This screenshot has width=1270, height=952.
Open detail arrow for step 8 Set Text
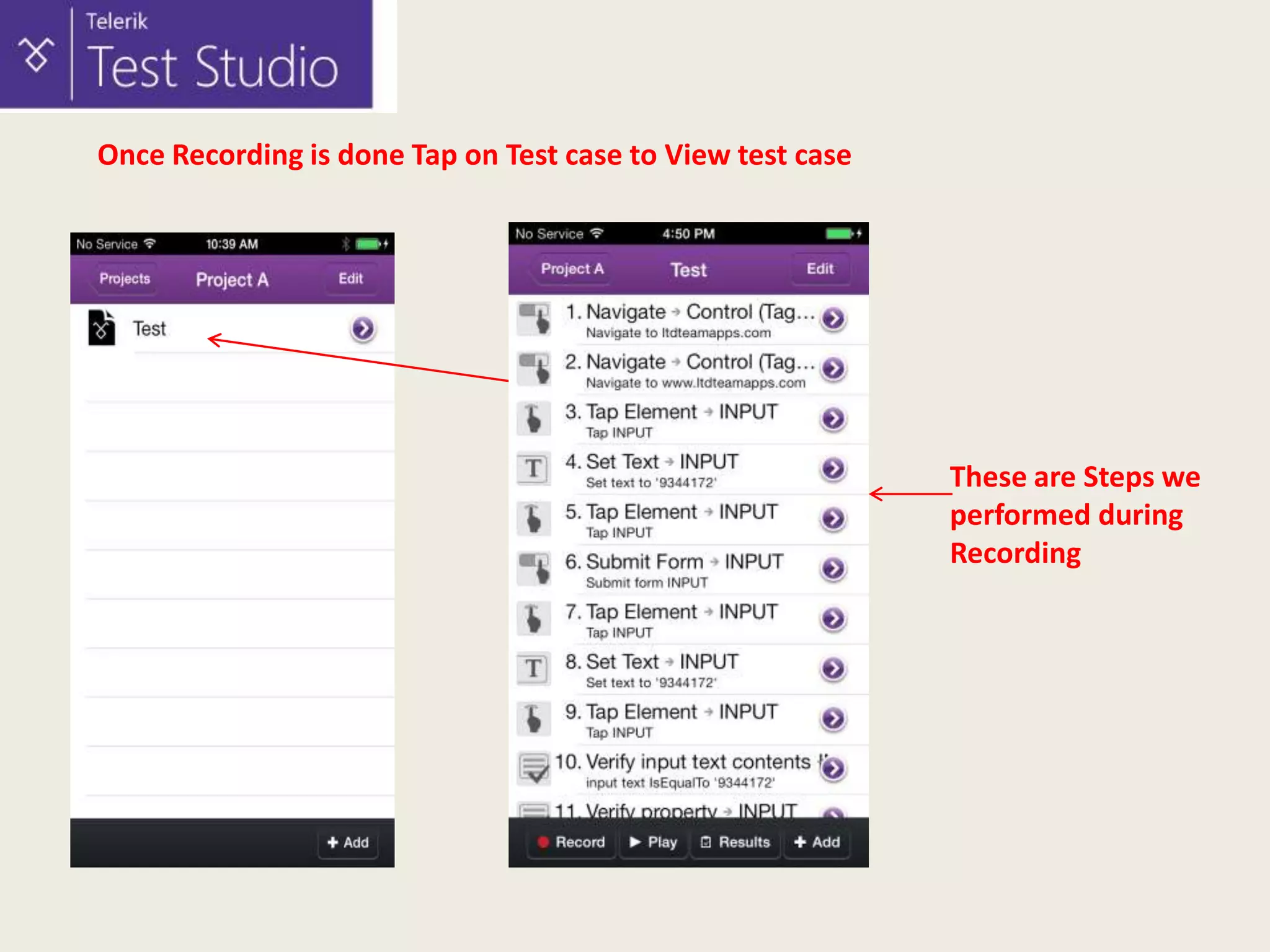(x=833, y=669)
